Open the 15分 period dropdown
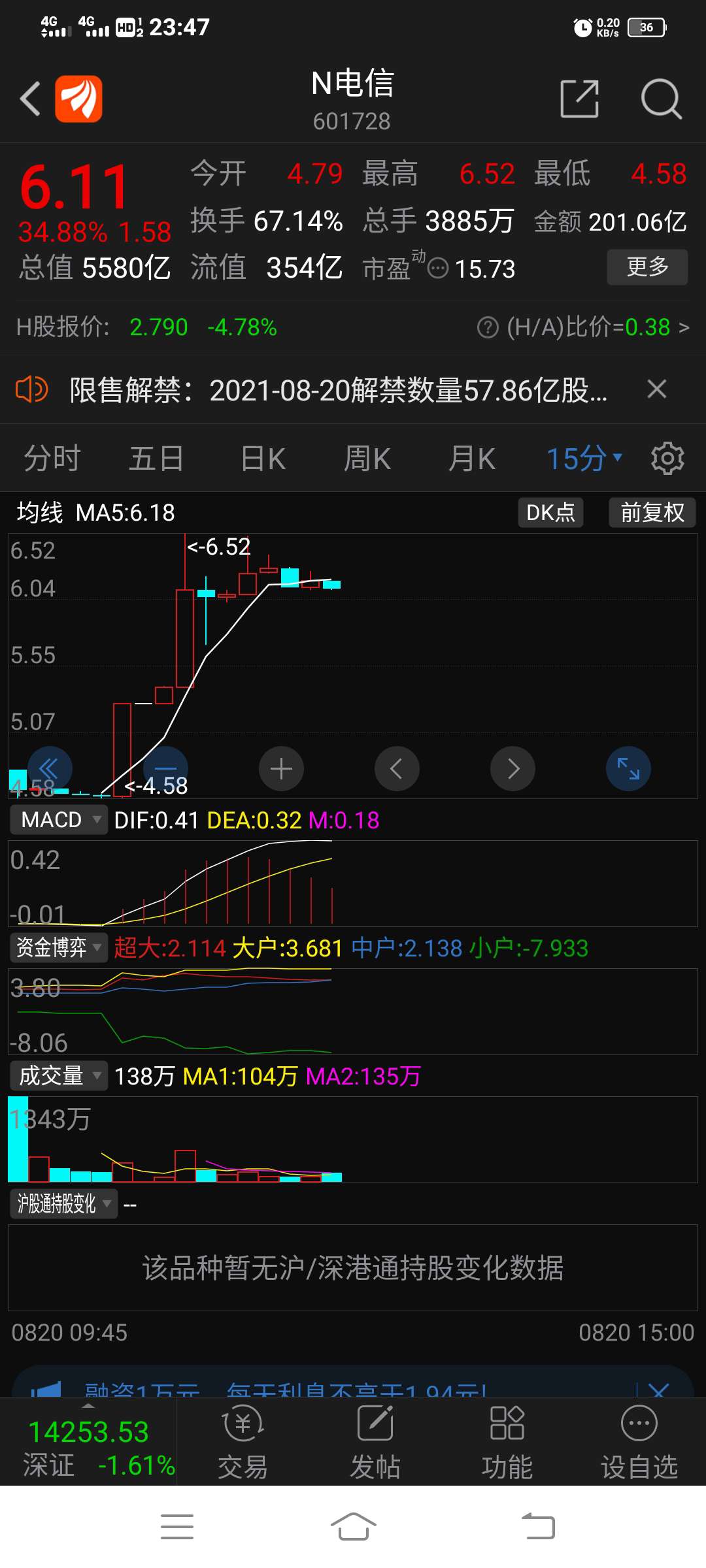The image size is (706, 1568). 584,458
